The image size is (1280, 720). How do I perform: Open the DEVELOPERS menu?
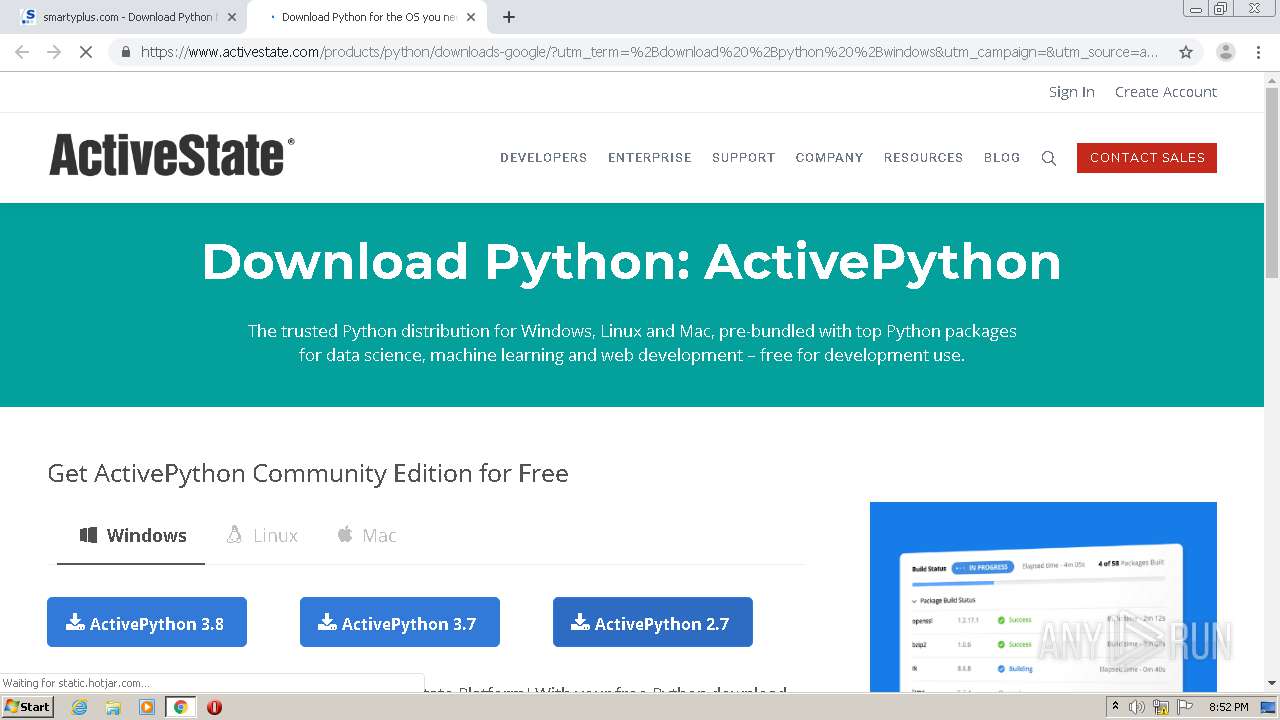click(543, 158)
